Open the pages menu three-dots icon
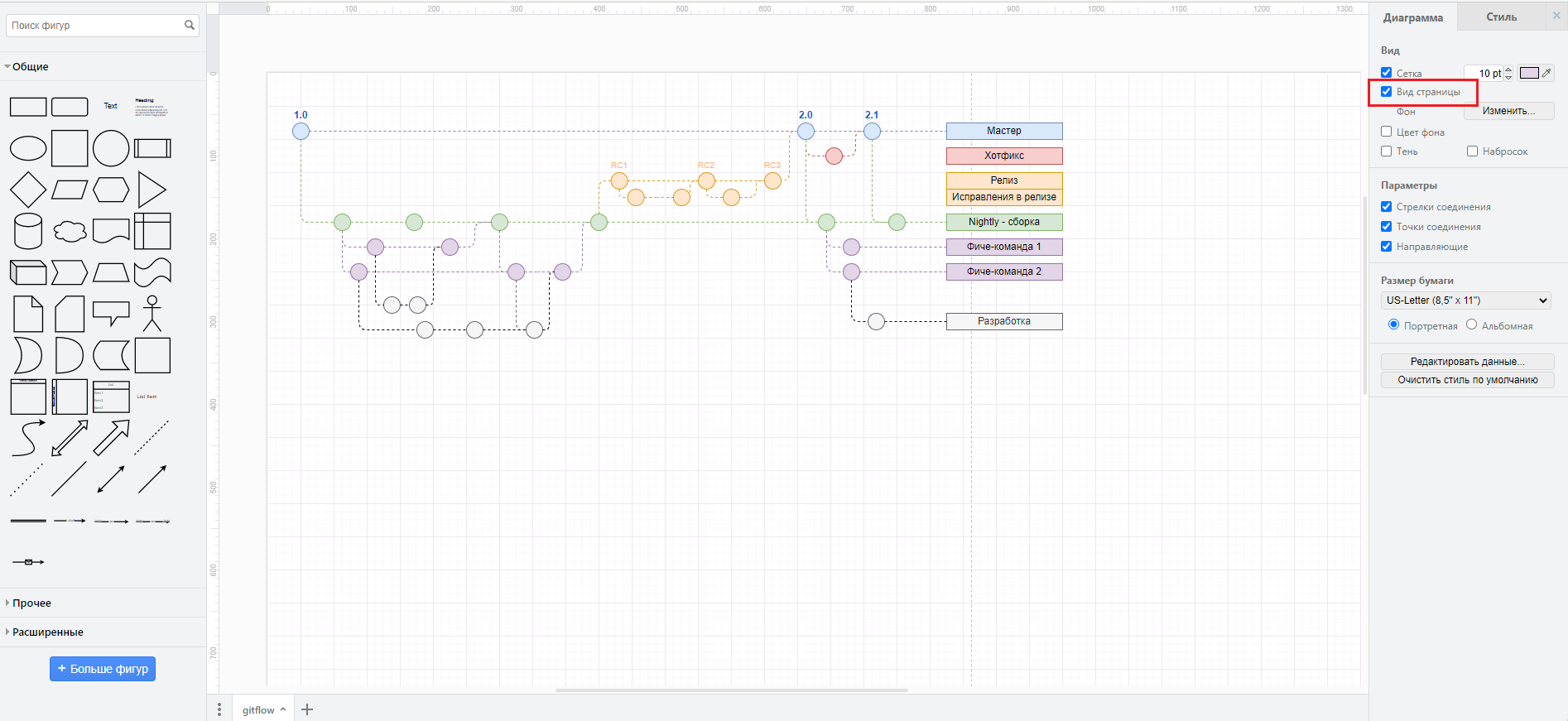Image resolution: width=1568 pixels, height=721 pixels. [219, 709]
